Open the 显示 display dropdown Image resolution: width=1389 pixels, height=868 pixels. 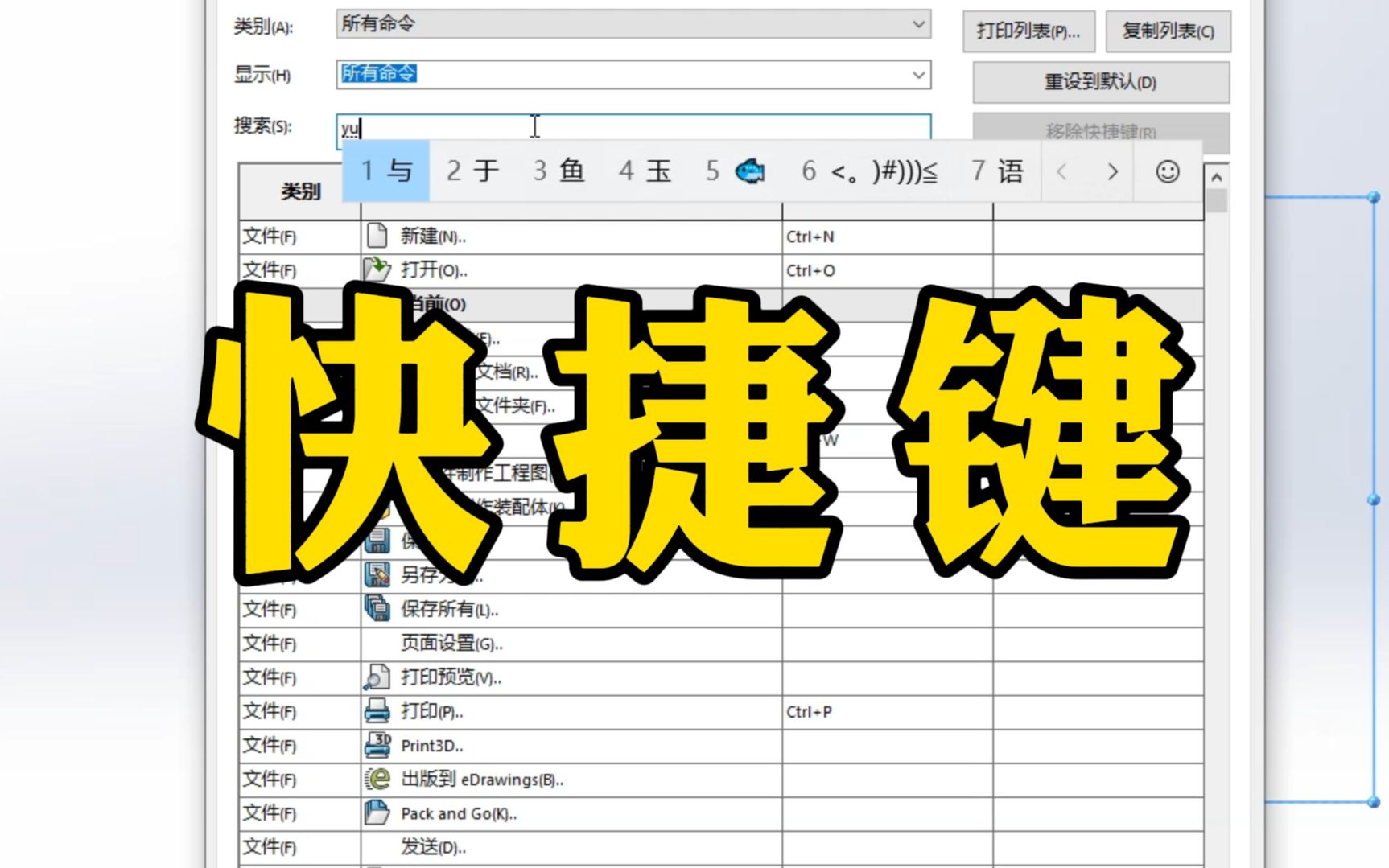coord(633,75)
